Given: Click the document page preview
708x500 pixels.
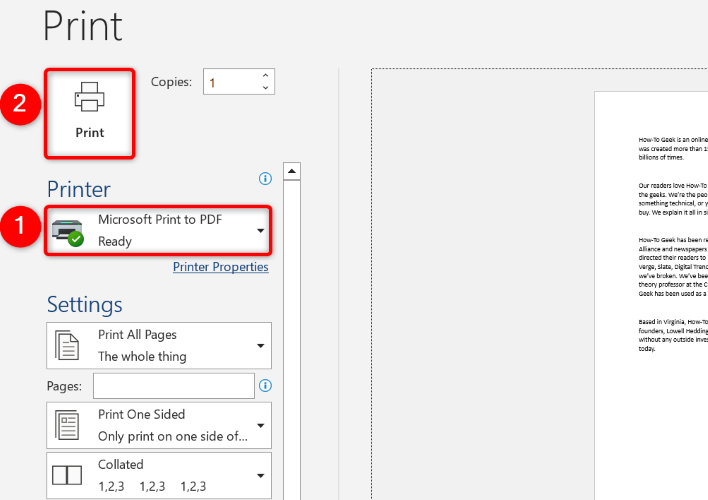Looking at the screenshot, I should pos(651,295).
